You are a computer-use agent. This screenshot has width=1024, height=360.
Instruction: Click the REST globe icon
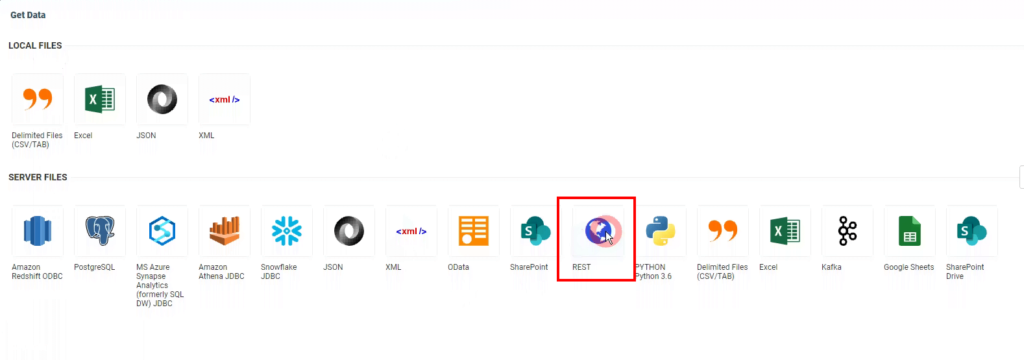click(598, 231)
